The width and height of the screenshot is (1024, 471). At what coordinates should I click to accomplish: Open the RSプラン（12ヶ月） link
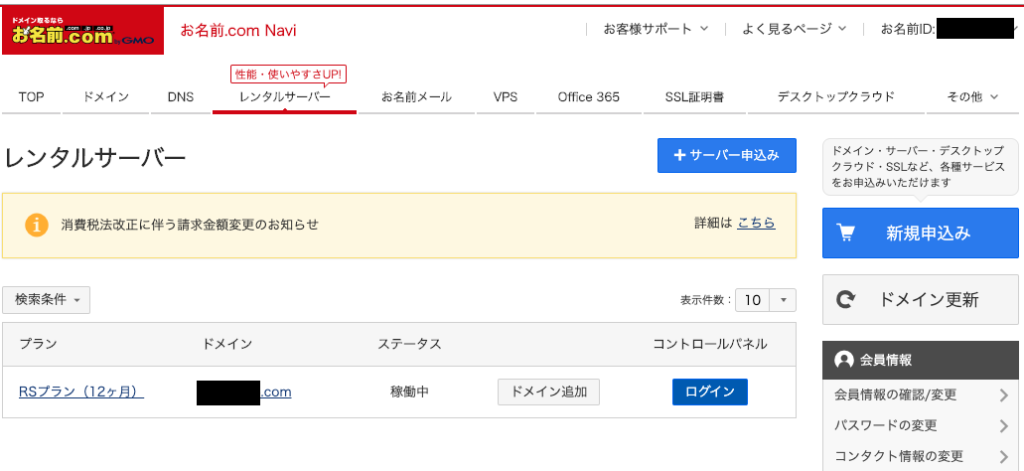(81, 392)
